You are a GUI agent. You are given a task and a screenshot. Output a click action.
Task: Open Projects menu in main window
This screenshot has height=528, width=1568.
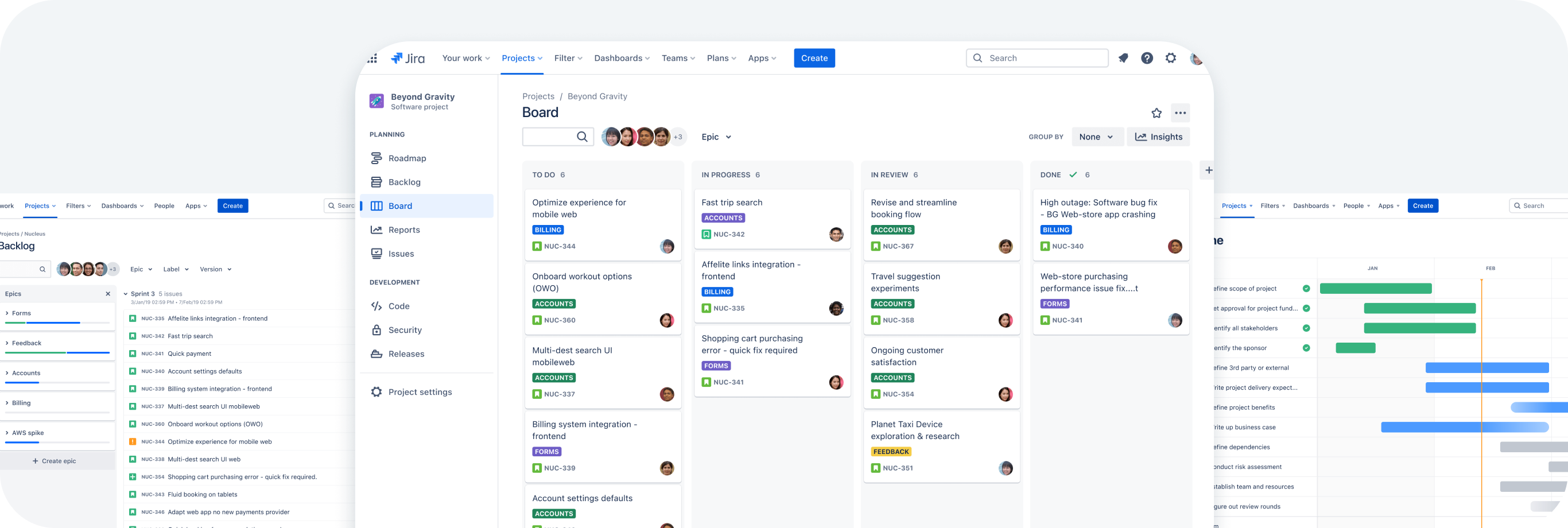coord(522,58)
